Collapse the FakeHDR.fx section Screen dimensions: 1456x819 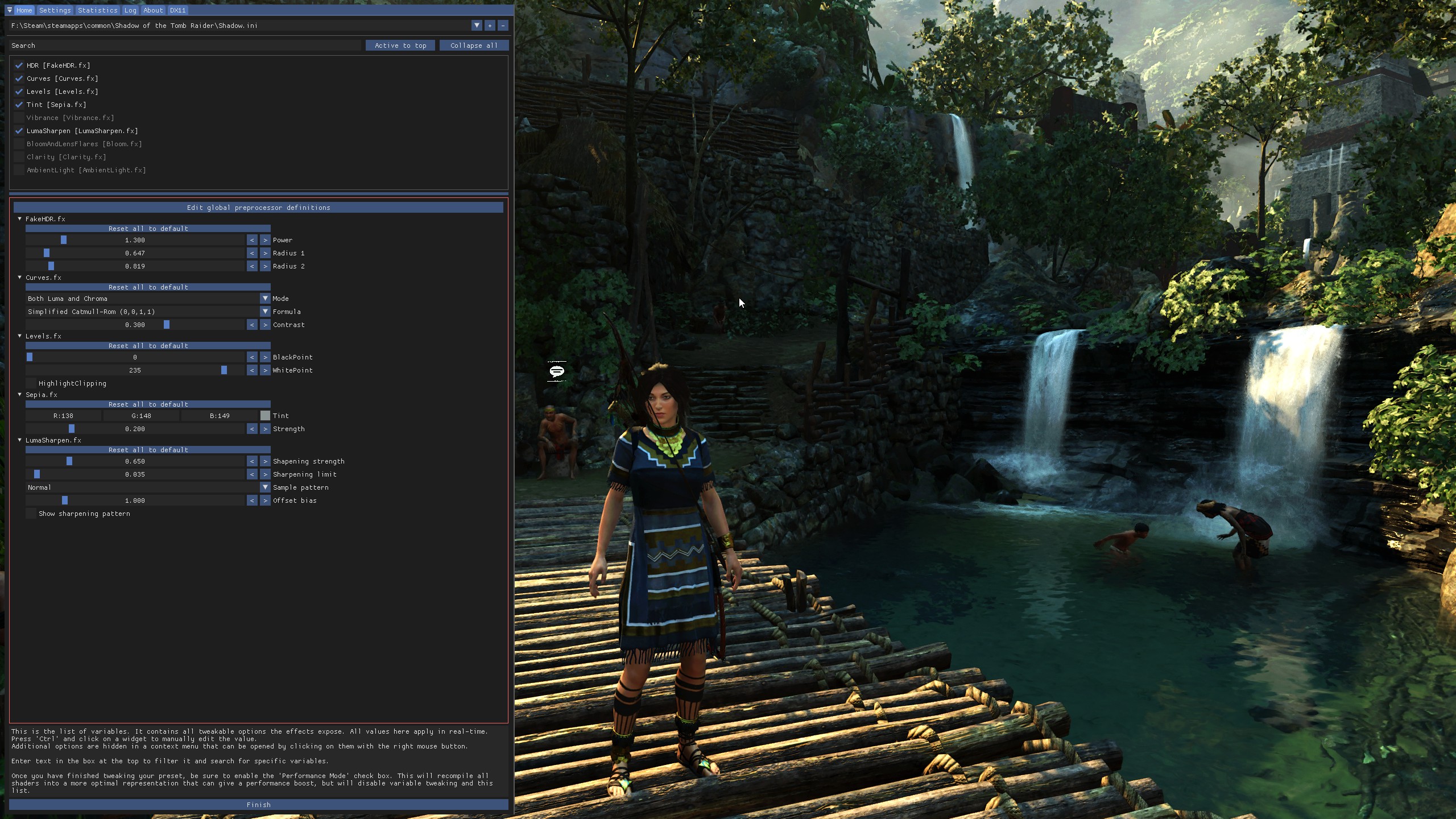tap(19, 219)
